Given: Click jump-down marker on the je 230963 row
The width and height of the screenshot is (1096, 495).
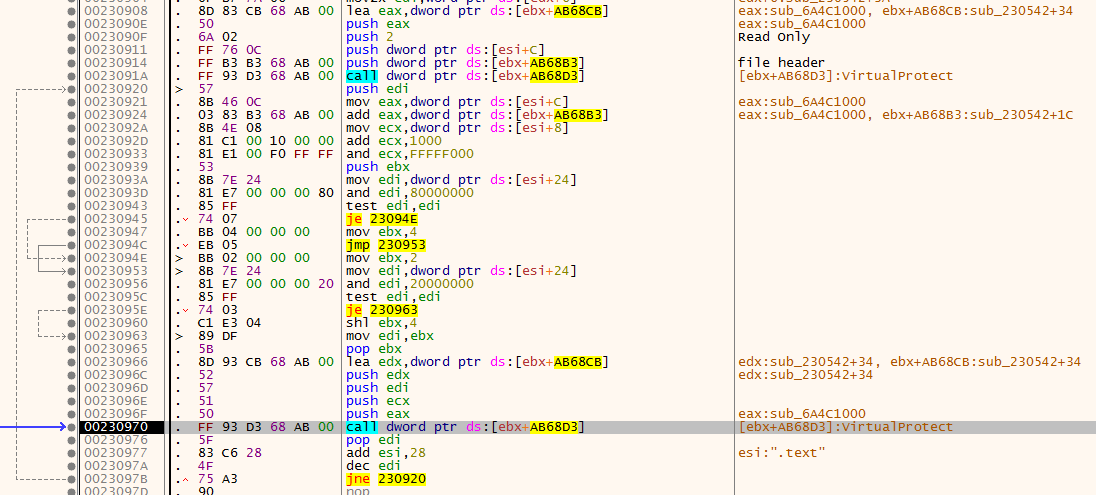Looking at the screenshot, I should point(178,310).
